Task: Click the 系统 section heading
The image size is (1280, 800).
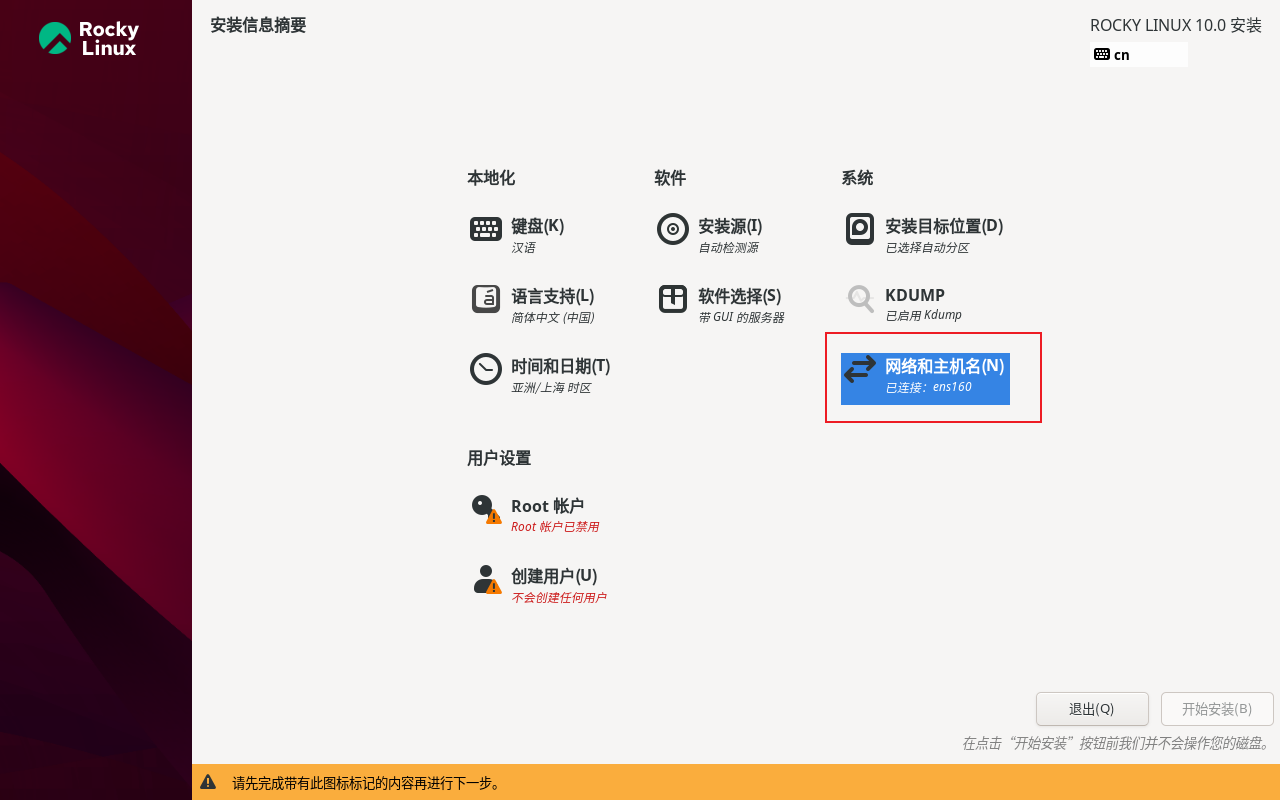Action: coord(857,178)
